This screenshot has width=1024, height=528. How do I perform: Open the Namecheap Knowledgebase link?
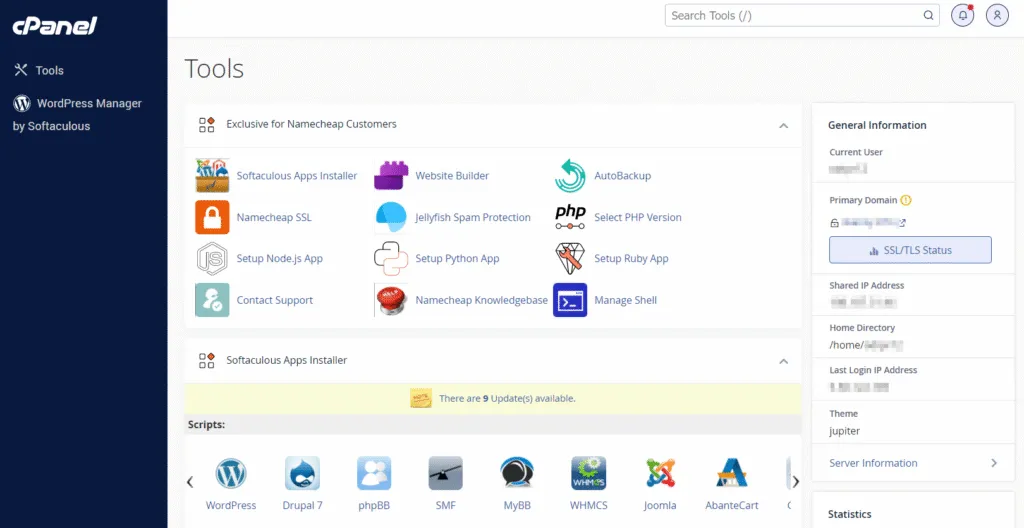tap(481, 300)
